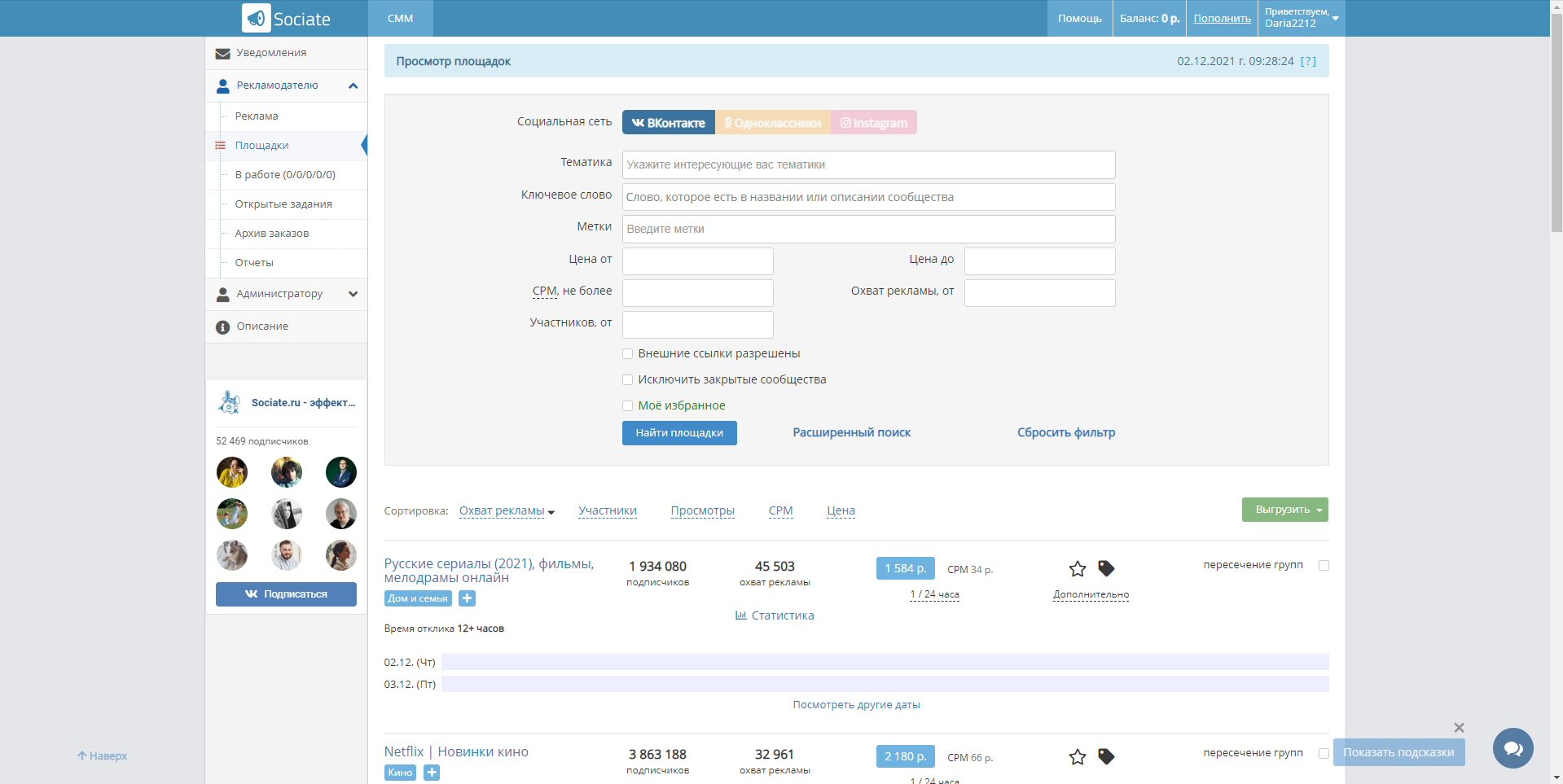Click the 2 180 р. price button
The height and width of the screenshot is (784, 1563).
click(x=905, y=756)
